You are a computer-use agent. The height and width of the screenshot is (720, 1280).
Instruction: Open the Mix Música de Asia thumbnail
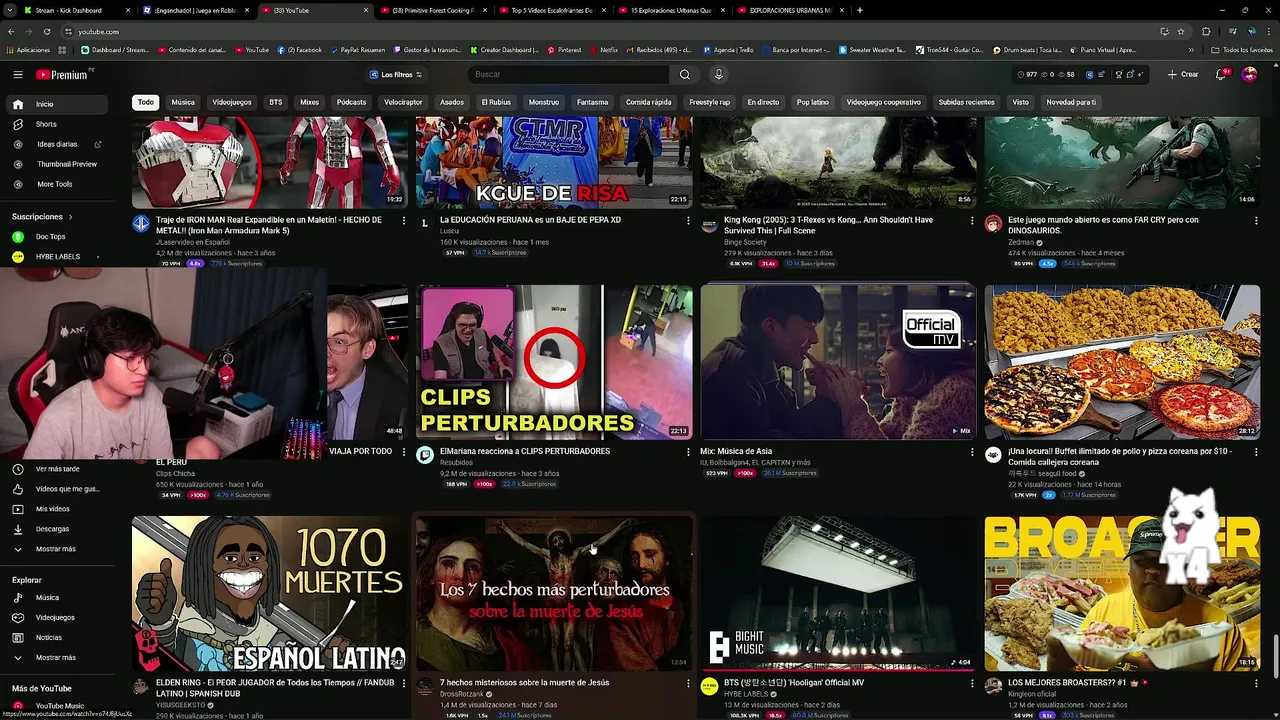[838, 362]
